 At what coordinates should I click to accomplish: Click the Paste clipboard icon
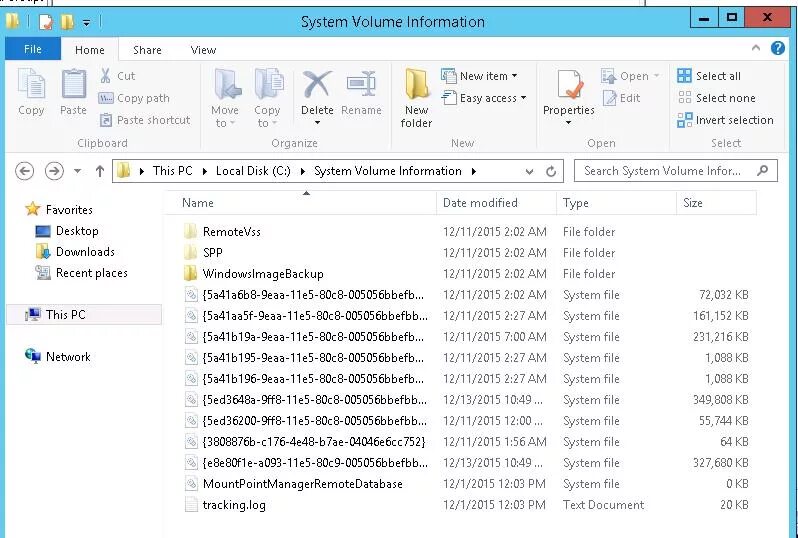[x=74, y=84]
